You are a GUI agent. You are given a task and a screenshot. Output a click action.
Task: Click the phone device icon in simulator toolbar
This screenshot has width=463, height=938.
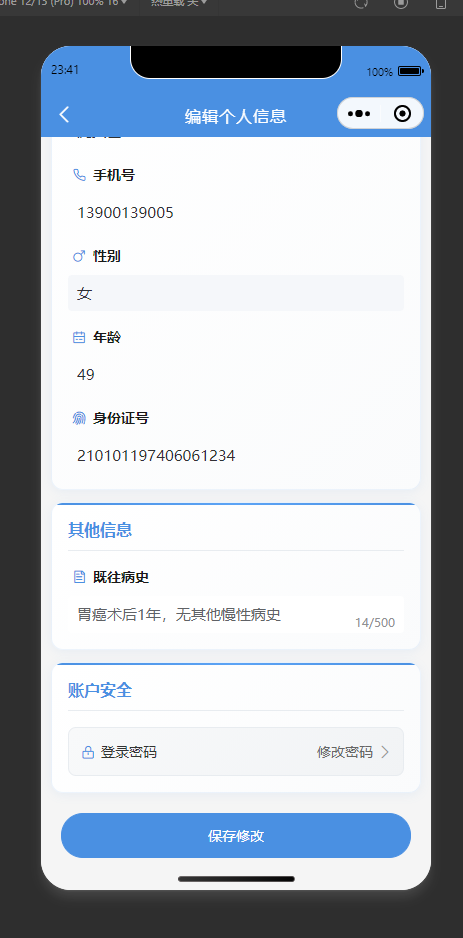441,4
